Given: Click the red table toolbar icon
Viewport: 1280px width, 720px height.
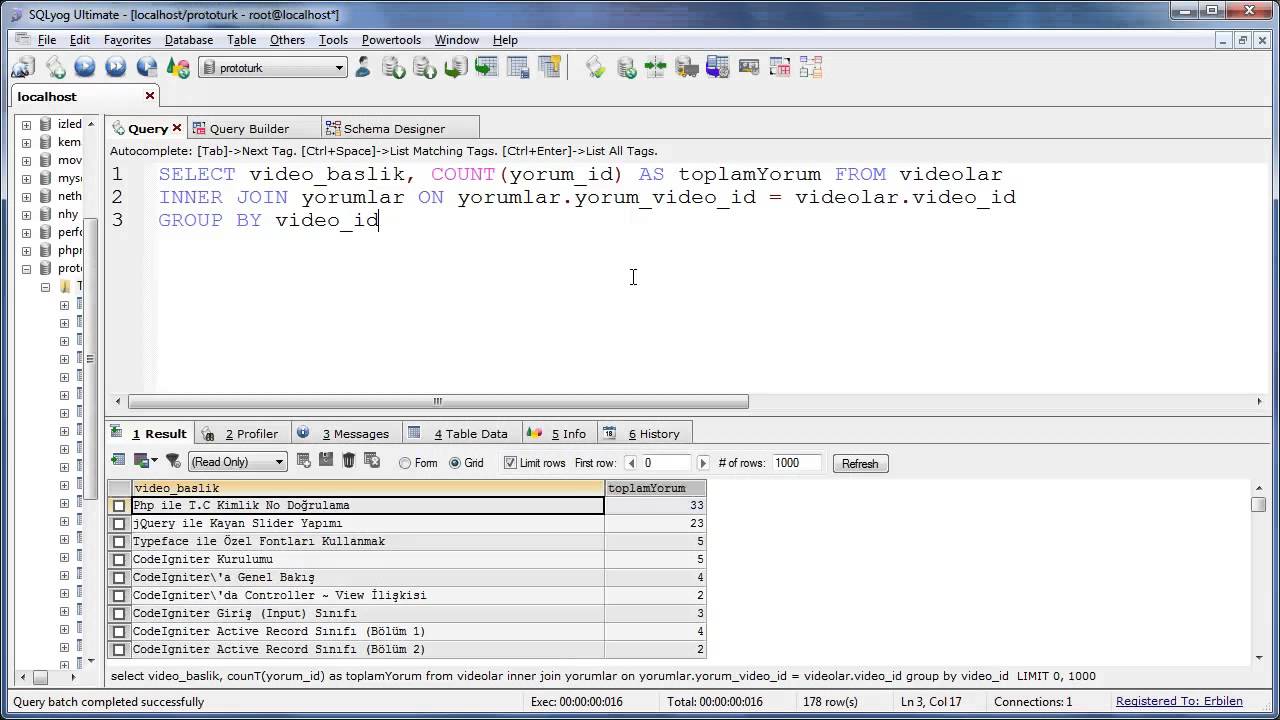Looking at the screenshot, I should pyautogui.click(x=780, y=67).
